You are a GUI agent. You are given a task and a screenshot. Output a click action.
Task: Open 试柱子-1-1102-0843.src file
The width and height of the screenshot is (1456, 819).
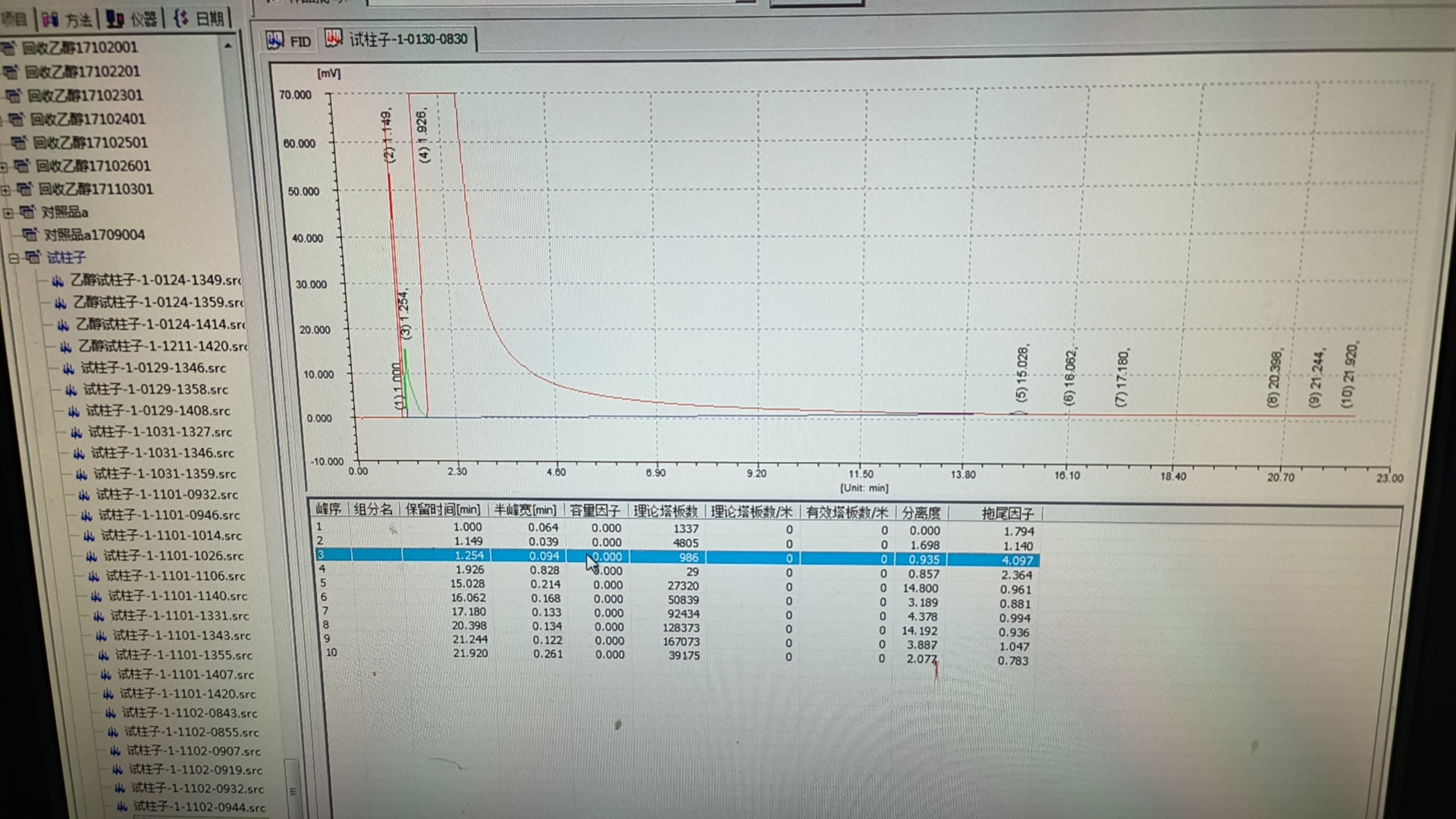click(190, 713)
